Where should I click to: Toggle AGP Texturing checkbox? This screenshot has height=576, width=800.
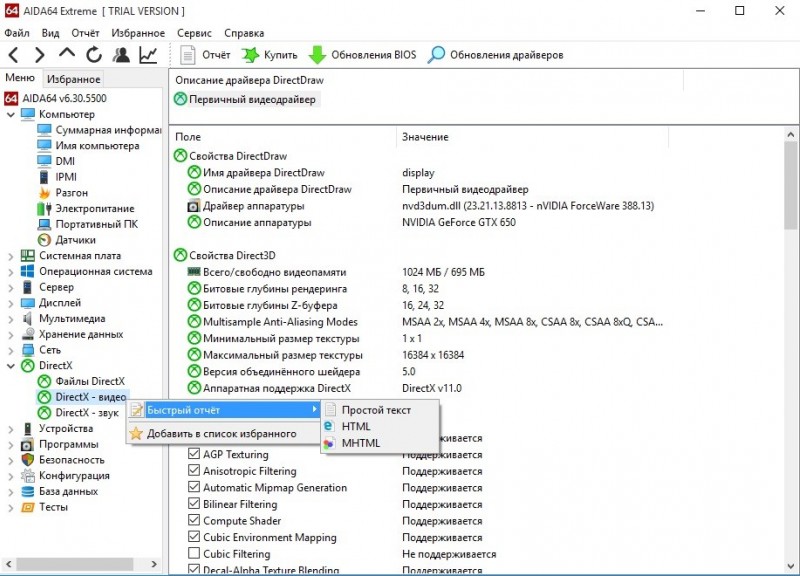(194, 454)
